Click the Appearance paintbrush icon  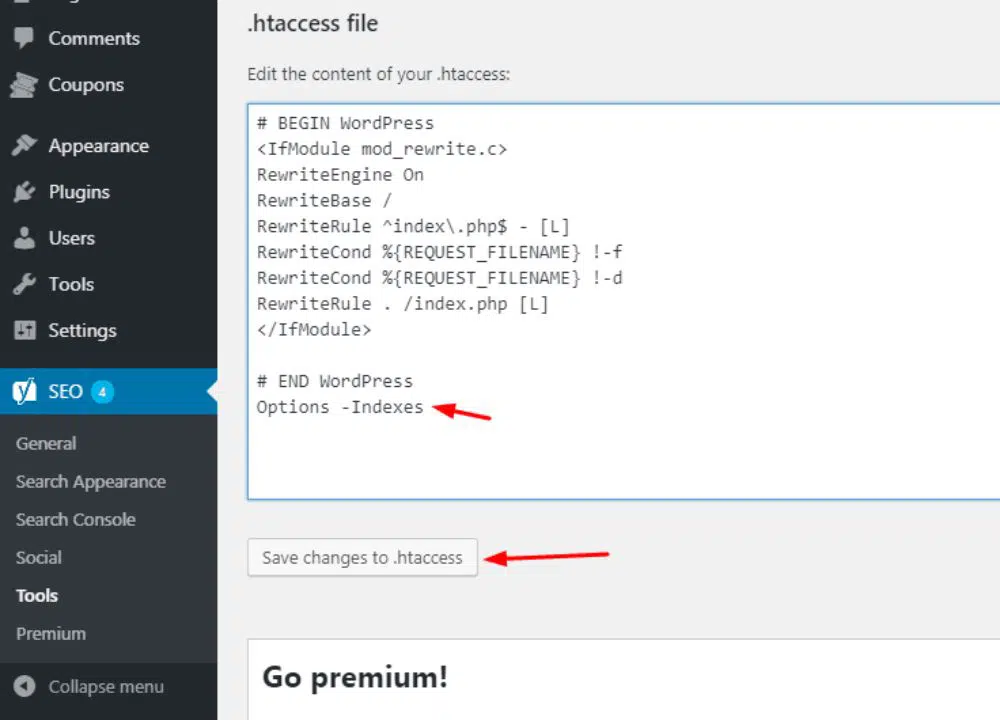pos(24,146)
